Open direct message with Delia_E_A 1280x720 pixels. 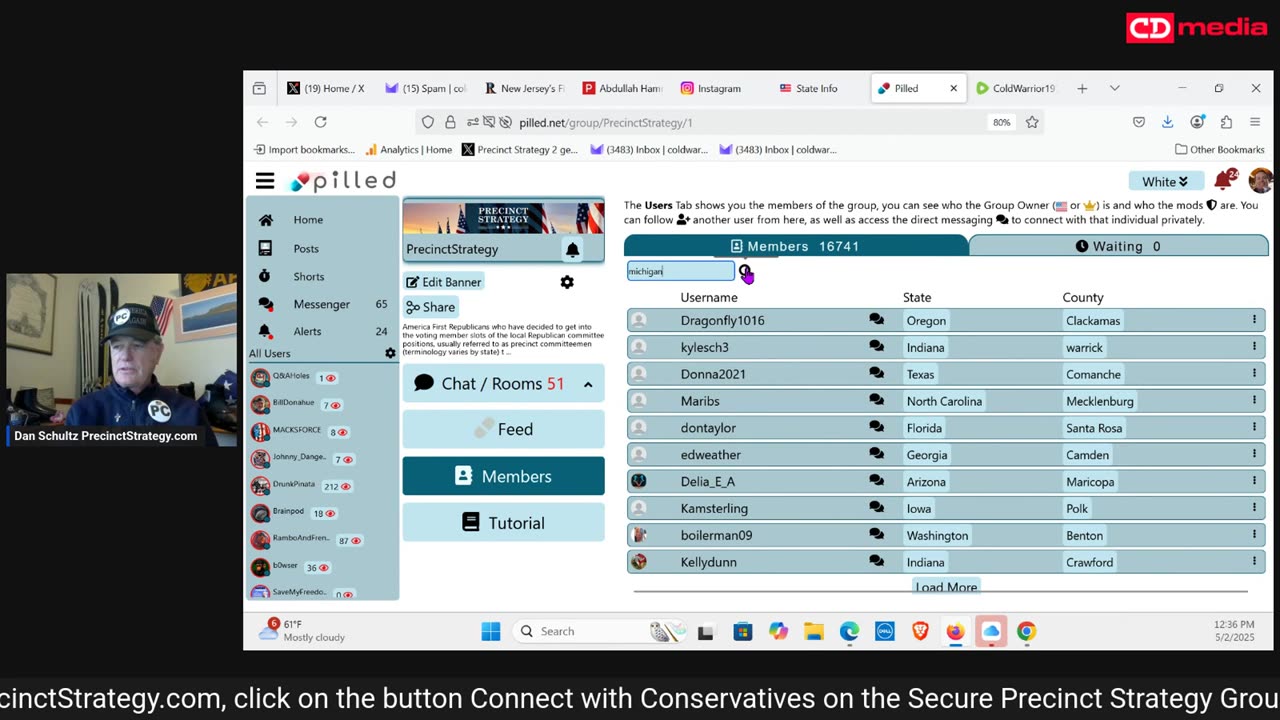point(876,481)
